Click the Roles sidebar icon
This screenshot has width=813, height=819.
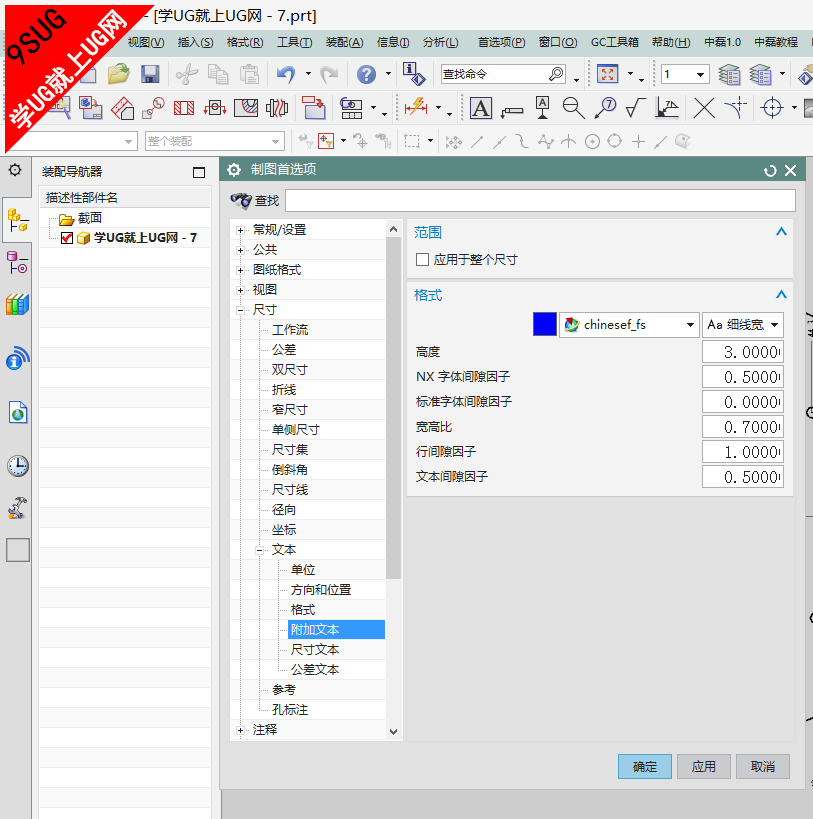pos(17,507)
